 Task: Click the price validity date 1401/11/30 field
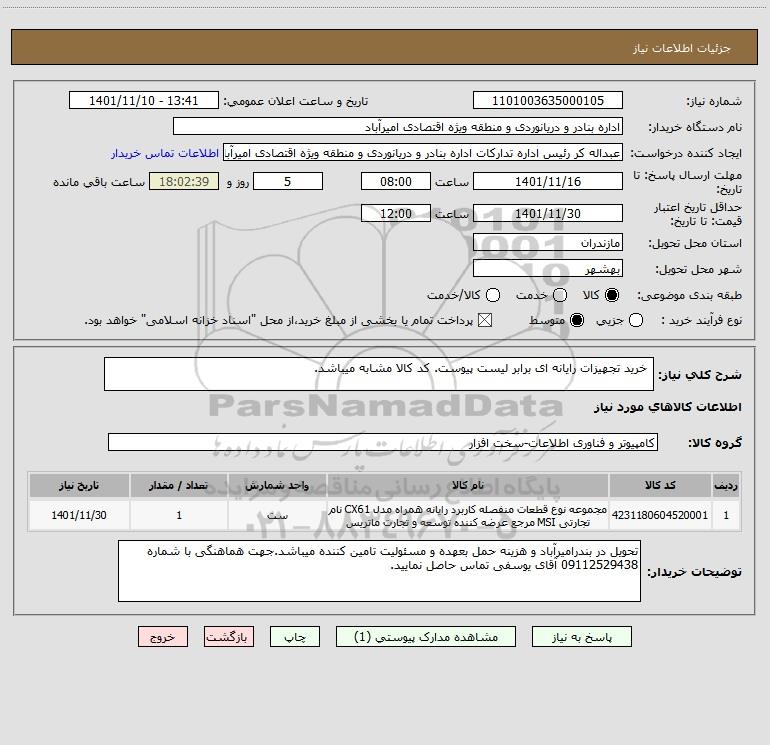[x=548, y=214]
